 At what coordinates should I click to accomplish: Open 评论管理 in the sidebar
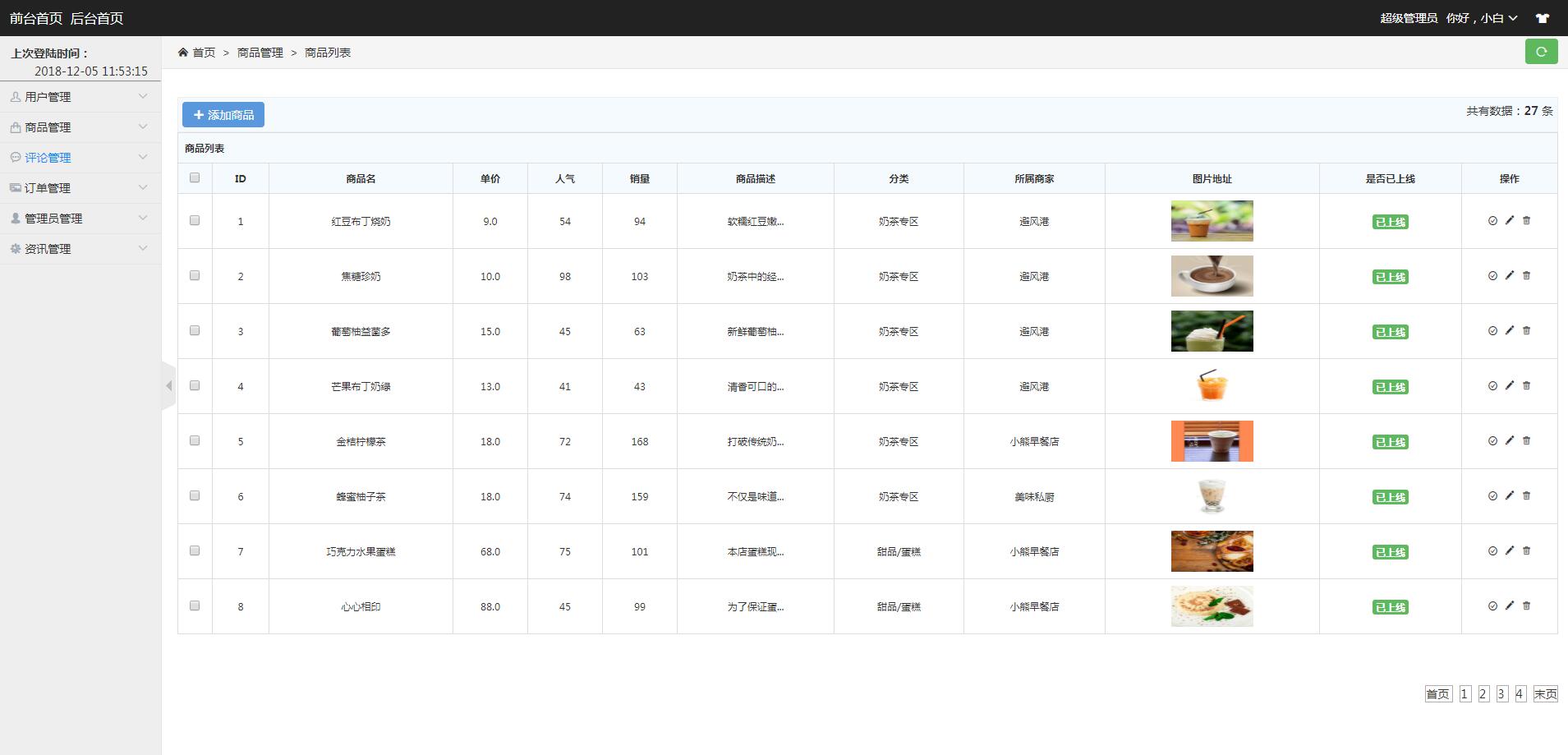(80, 158)
